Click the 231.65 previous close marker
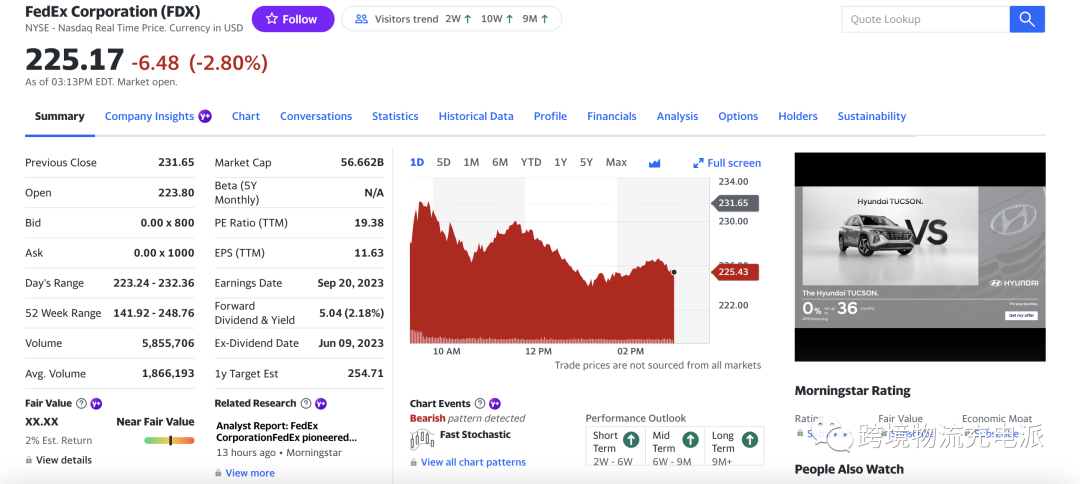Viewport: 1080px width, 484px height. (x=734, y=203)
